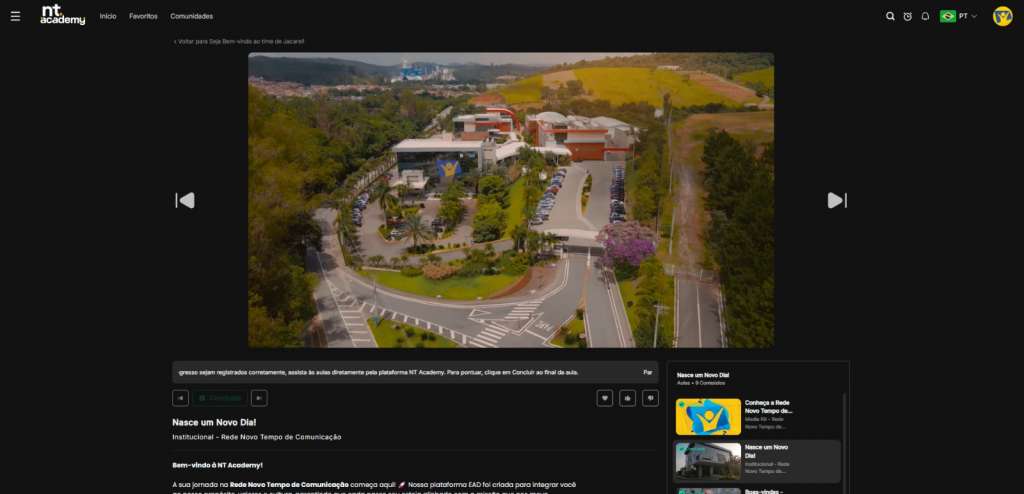Viewport: 1024px width, 494px height.
Task: Open the notifications bell
Action: click(x=925, y=16)
